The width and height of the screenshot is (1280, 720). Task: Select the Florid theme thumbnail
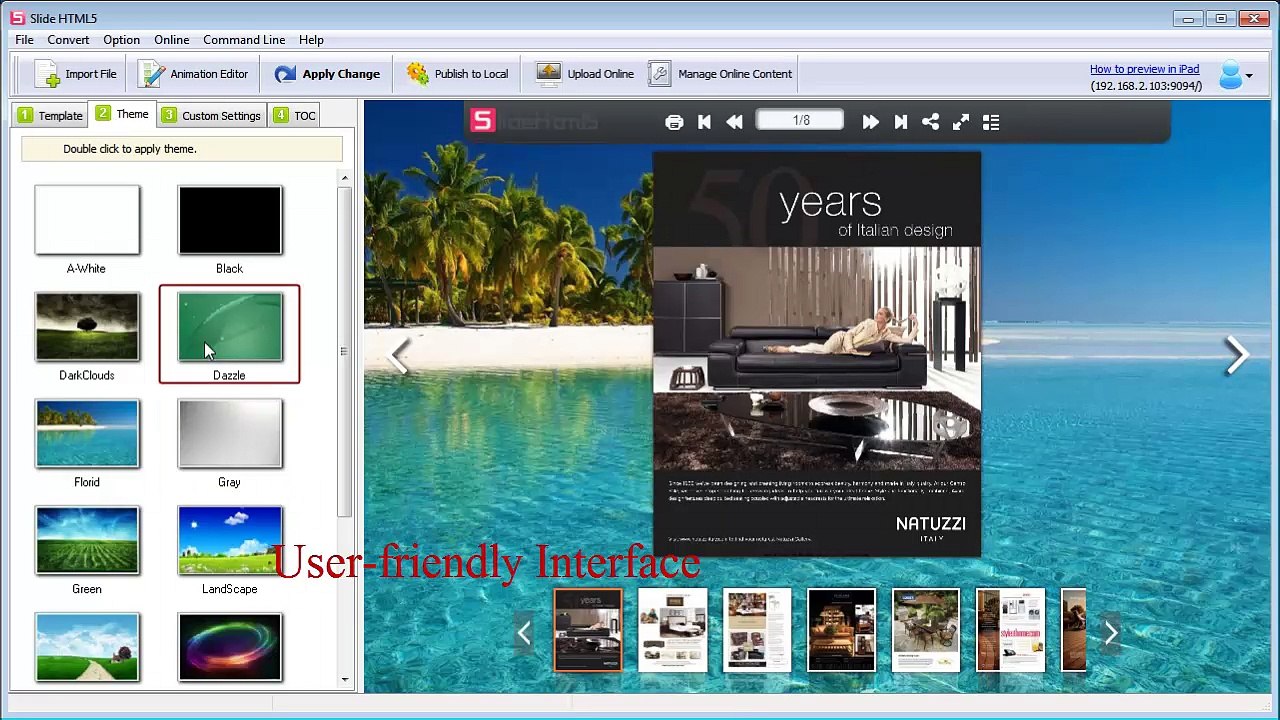pyautogui.click(x=87, y=433)
